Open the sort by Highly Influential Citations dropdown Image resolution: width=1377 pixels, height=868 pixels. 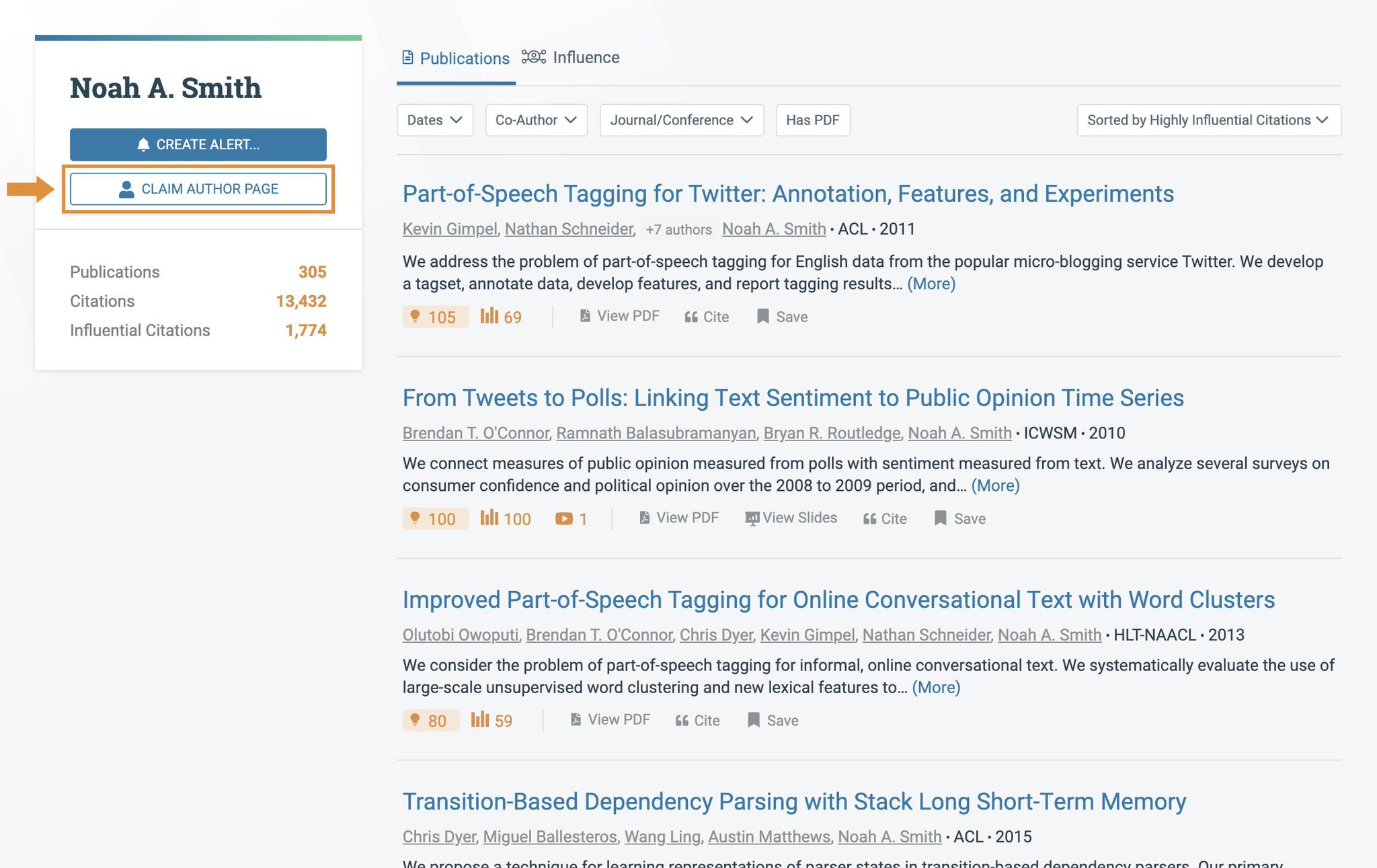pyautogui.click(x=1208, y=120)
